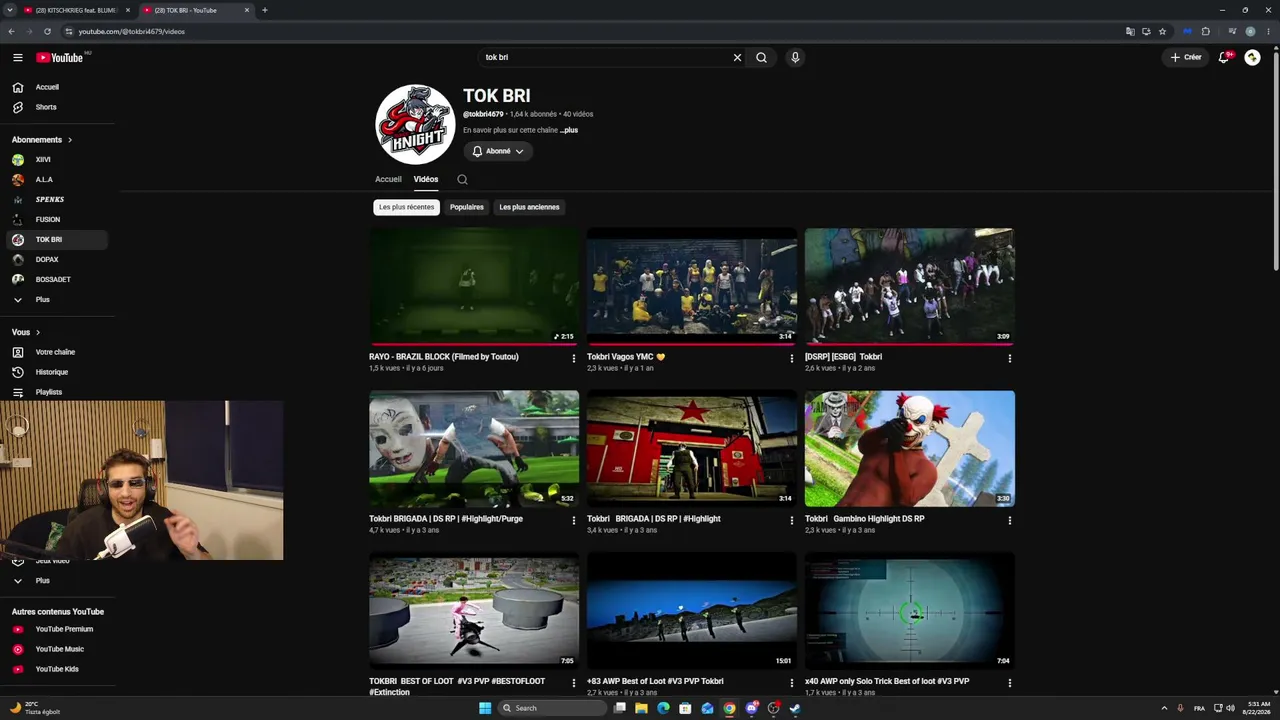Reload the page in the browser
Image resolution: width=1280 pixels, height=720 pixels.
[x=47, y=31]
